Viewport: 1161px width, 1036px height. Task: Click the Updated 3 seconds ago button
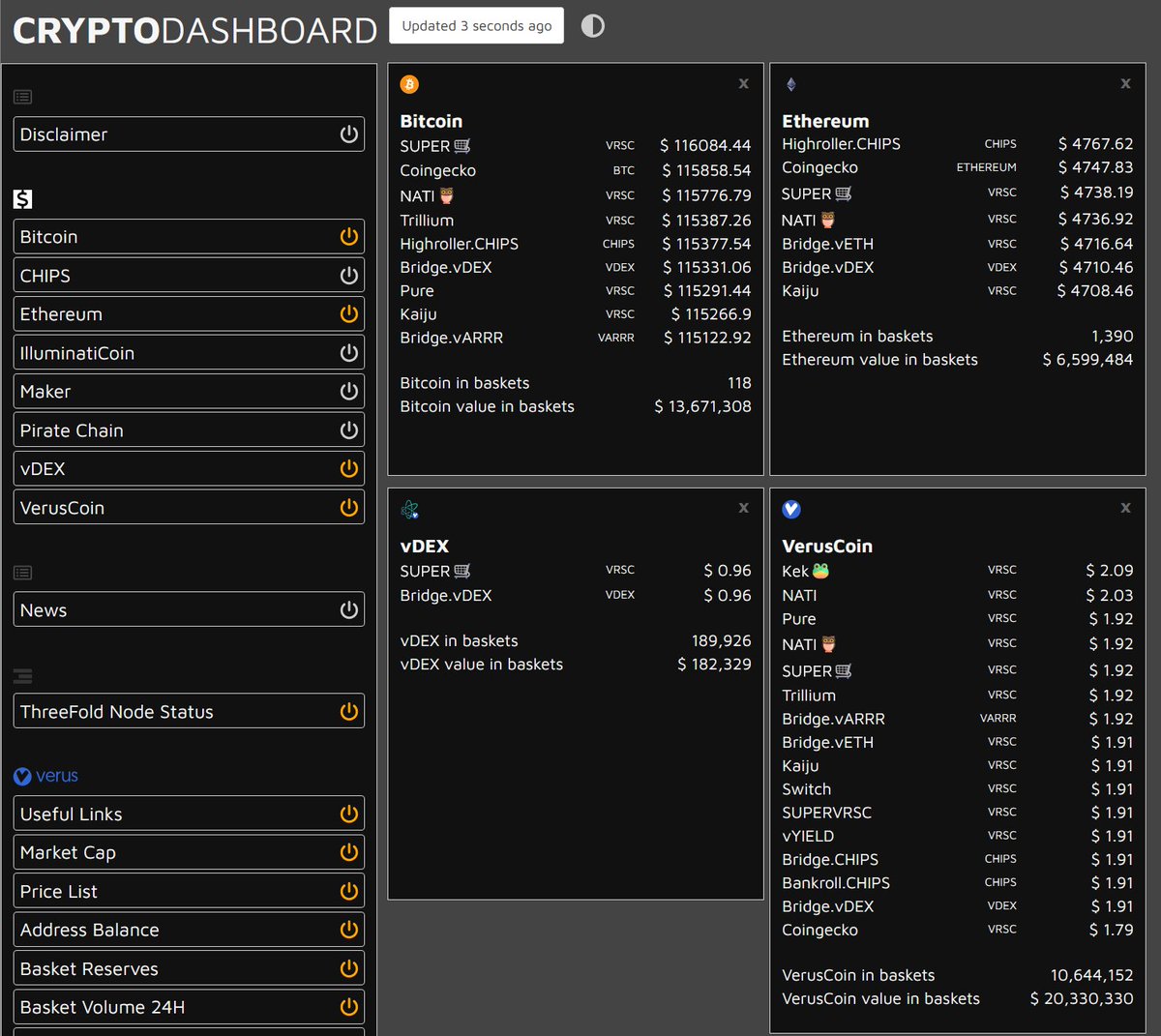tap(477, 26)
